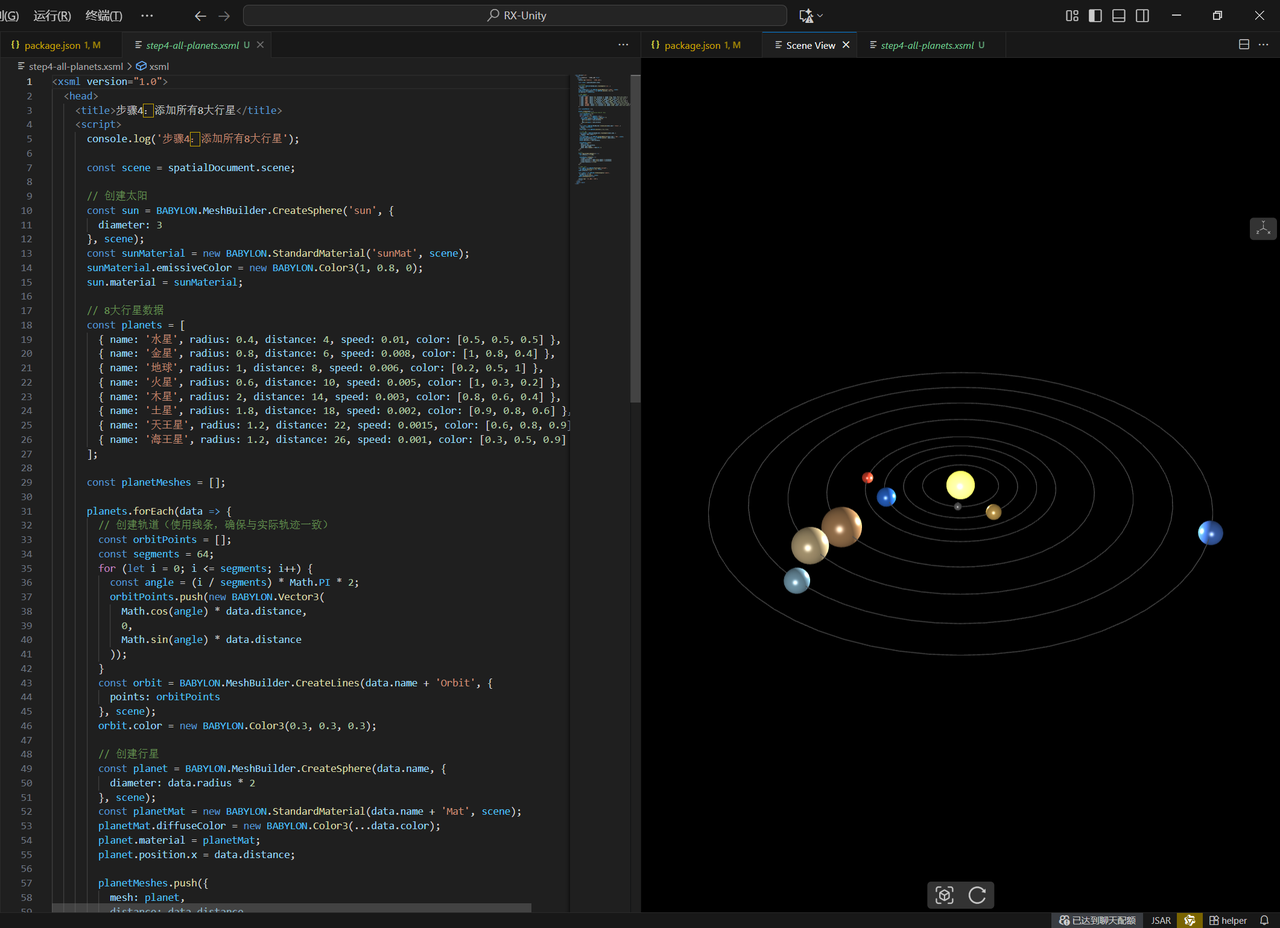The image size is (1280, 928).
Task: Click the axis gizmo button in Scene View
Action: click(1263, 228)
